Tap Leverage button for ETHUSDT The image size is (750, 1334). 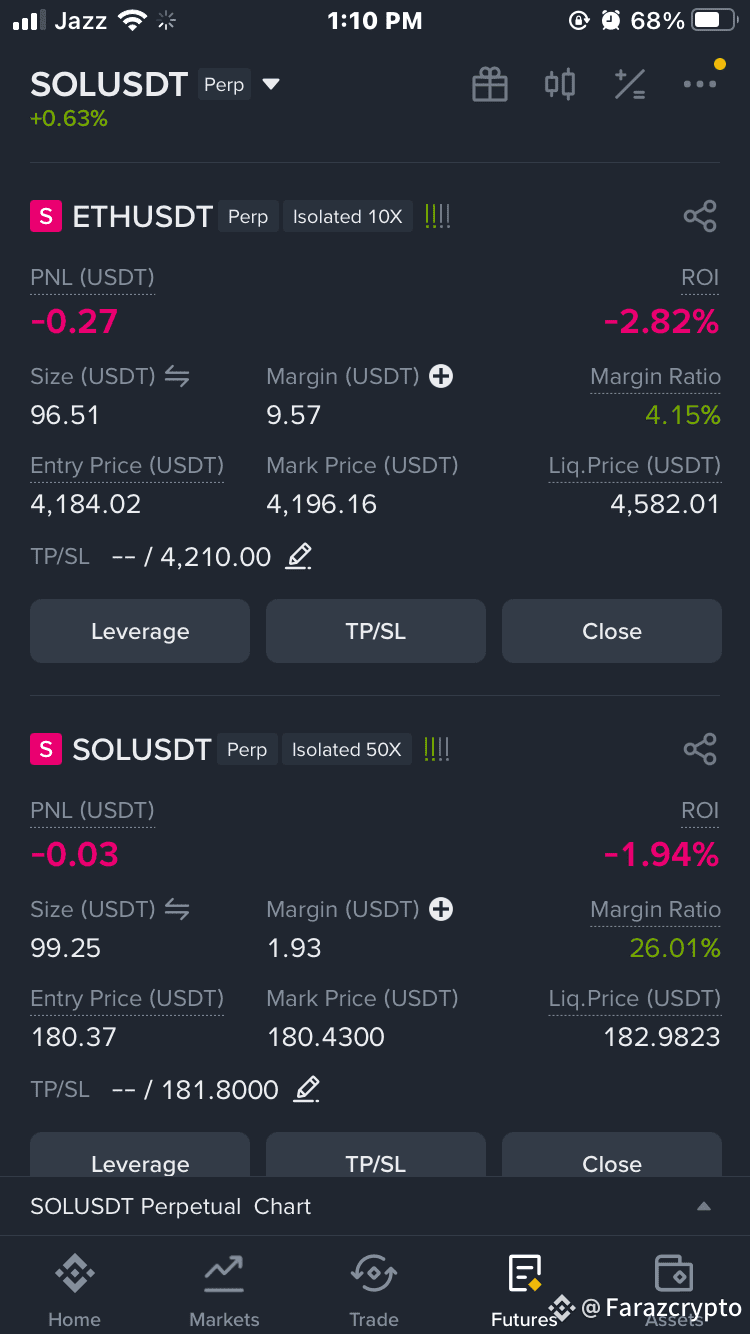coord(140,631)
